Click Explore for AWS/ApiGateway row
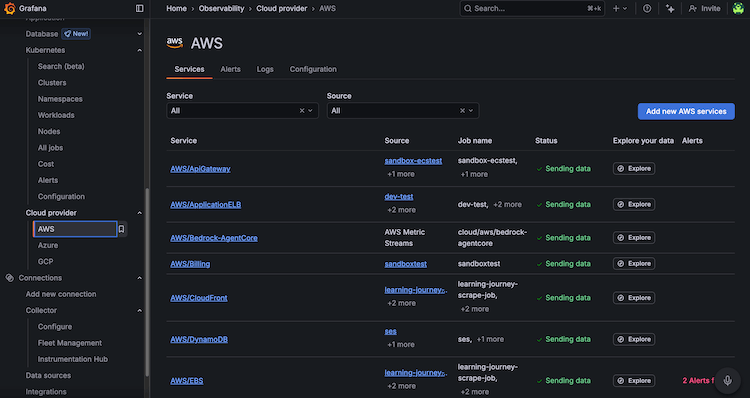This screenshot has height=398, width=750. pos(634,168)
